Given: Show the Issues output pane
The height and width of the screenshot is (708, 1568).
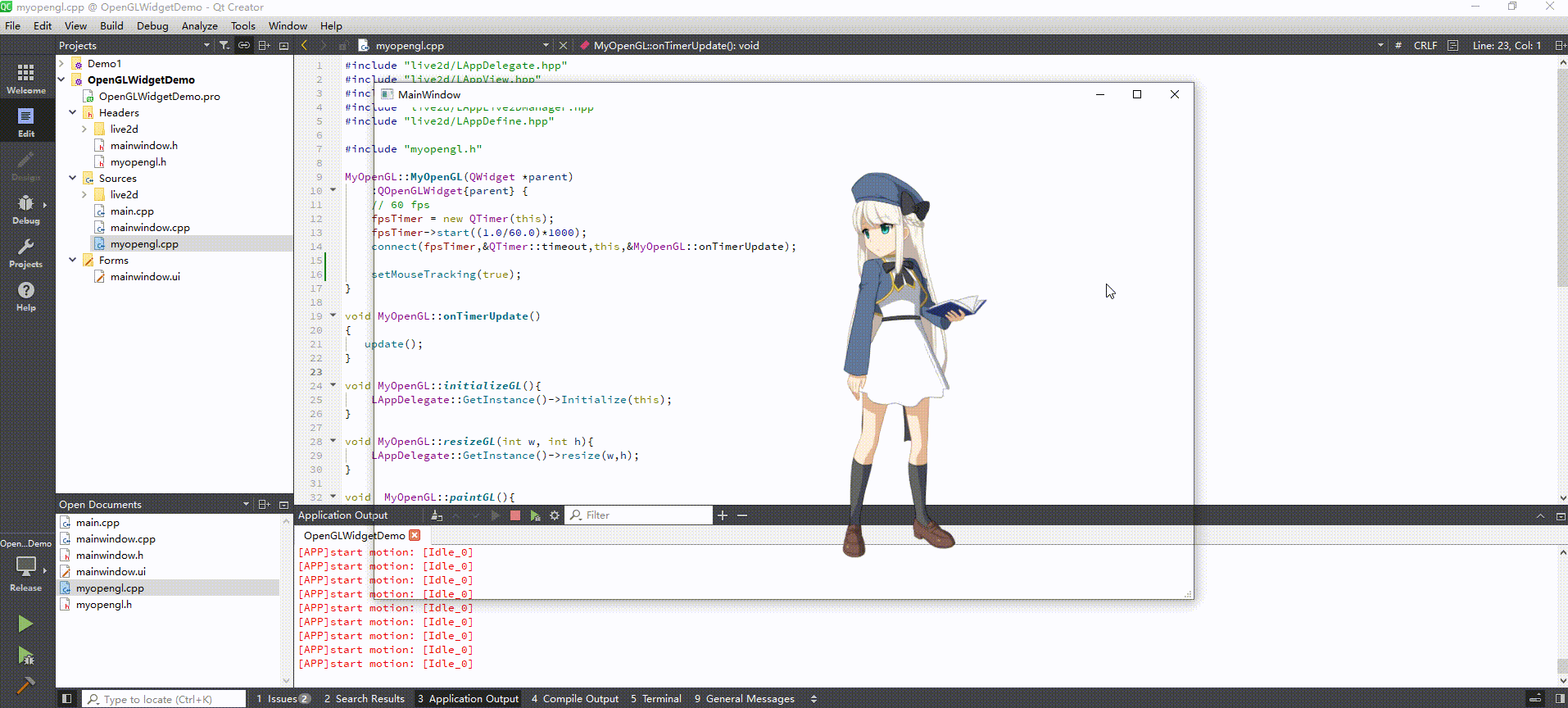Looking at the screenshot, I should [283, 699].
